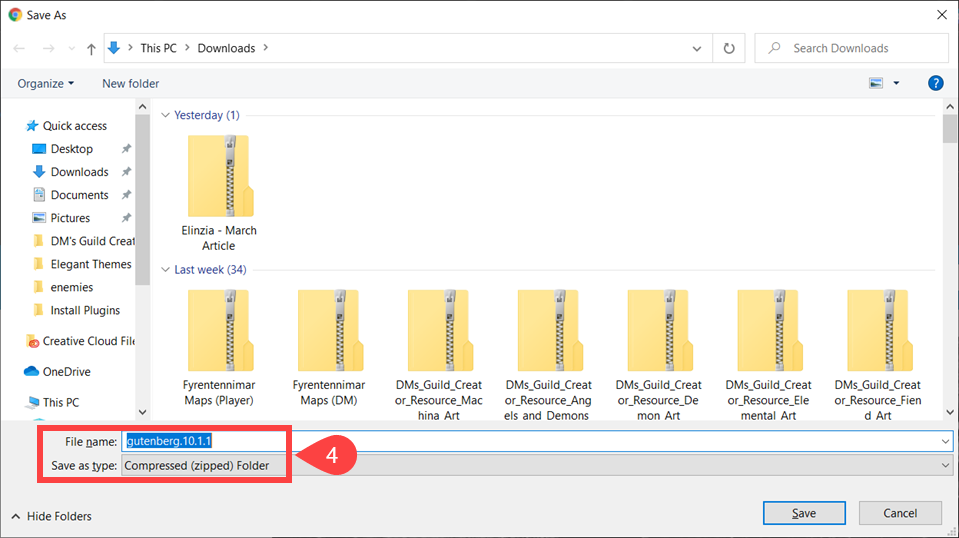959x538 pixels.
Task: Expand the File name history dropdown
Action: [945, 441]
